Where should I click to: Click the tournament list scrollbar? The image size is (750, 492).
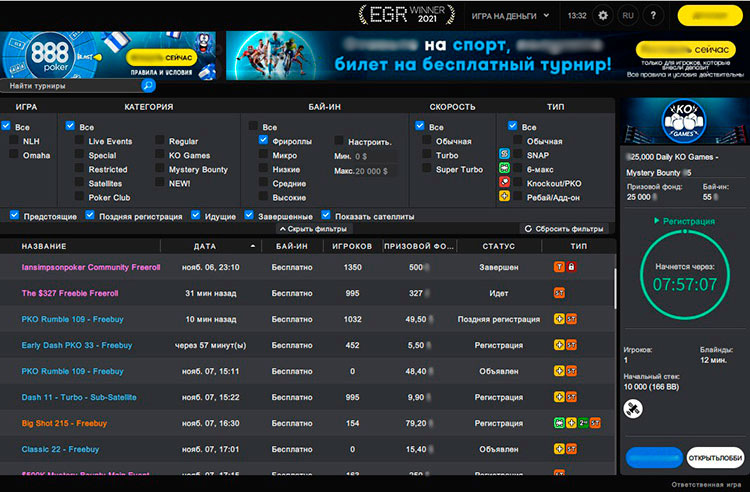click(x=615, y=288)
